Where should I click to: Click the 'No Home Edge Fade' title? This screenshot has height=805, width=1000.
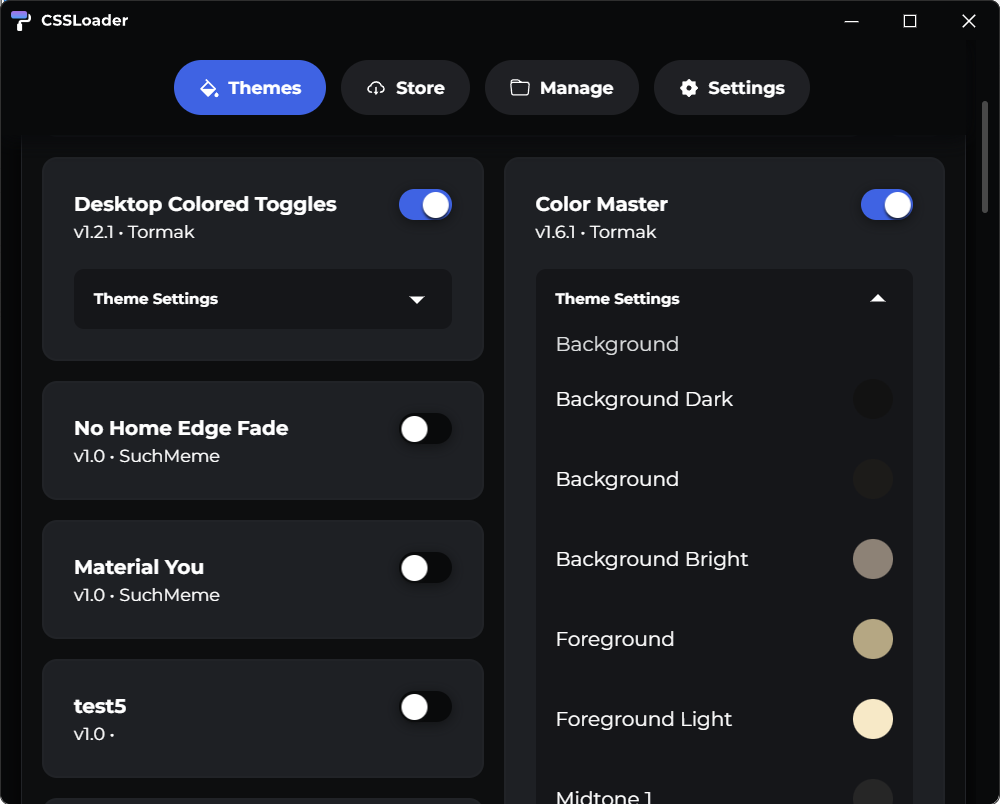coord(181,428)
